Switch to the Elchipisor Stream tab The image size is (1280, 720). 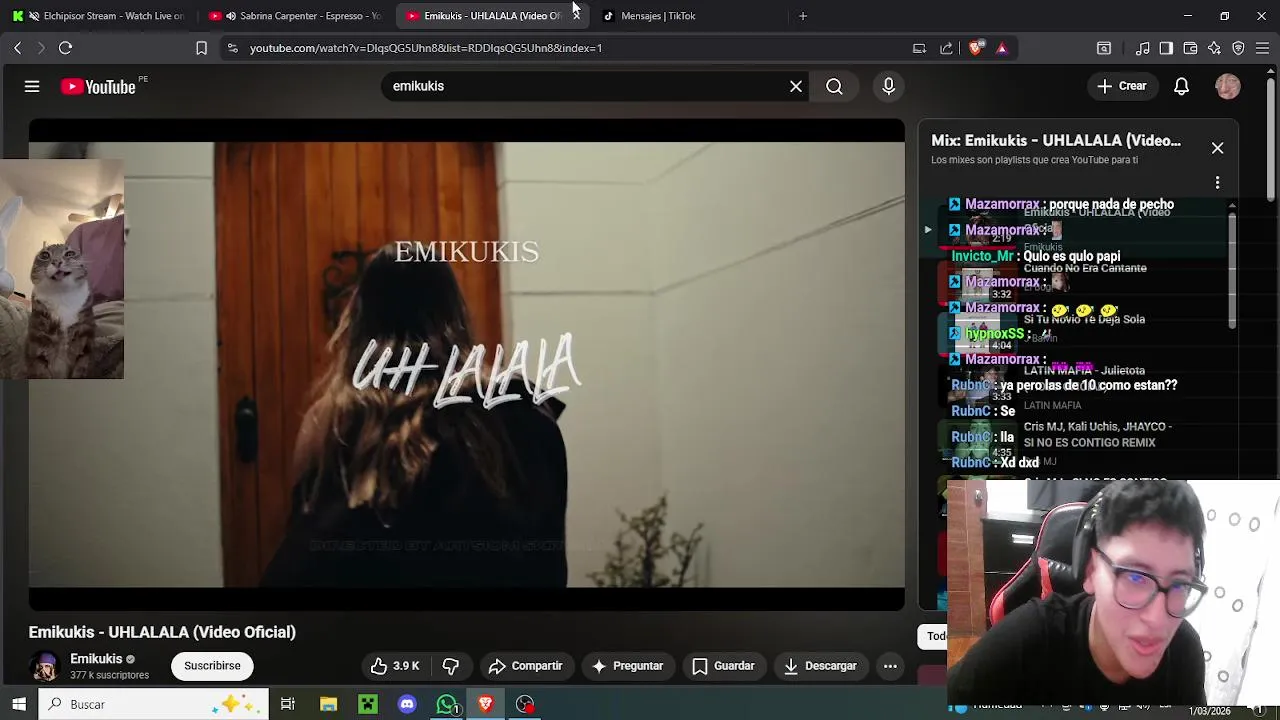coord(97,16)
